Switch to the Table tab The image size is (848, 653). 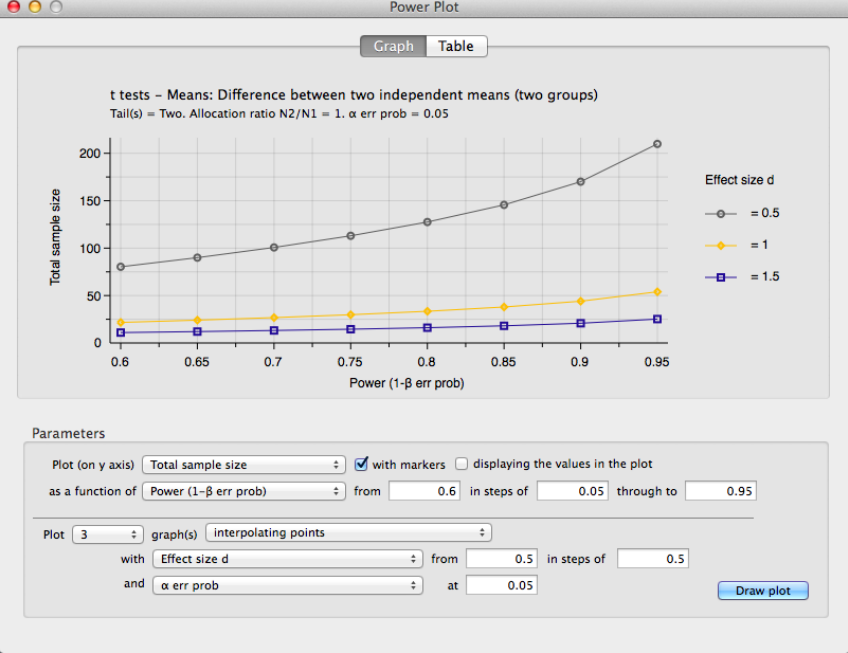[x=456, y=47]
